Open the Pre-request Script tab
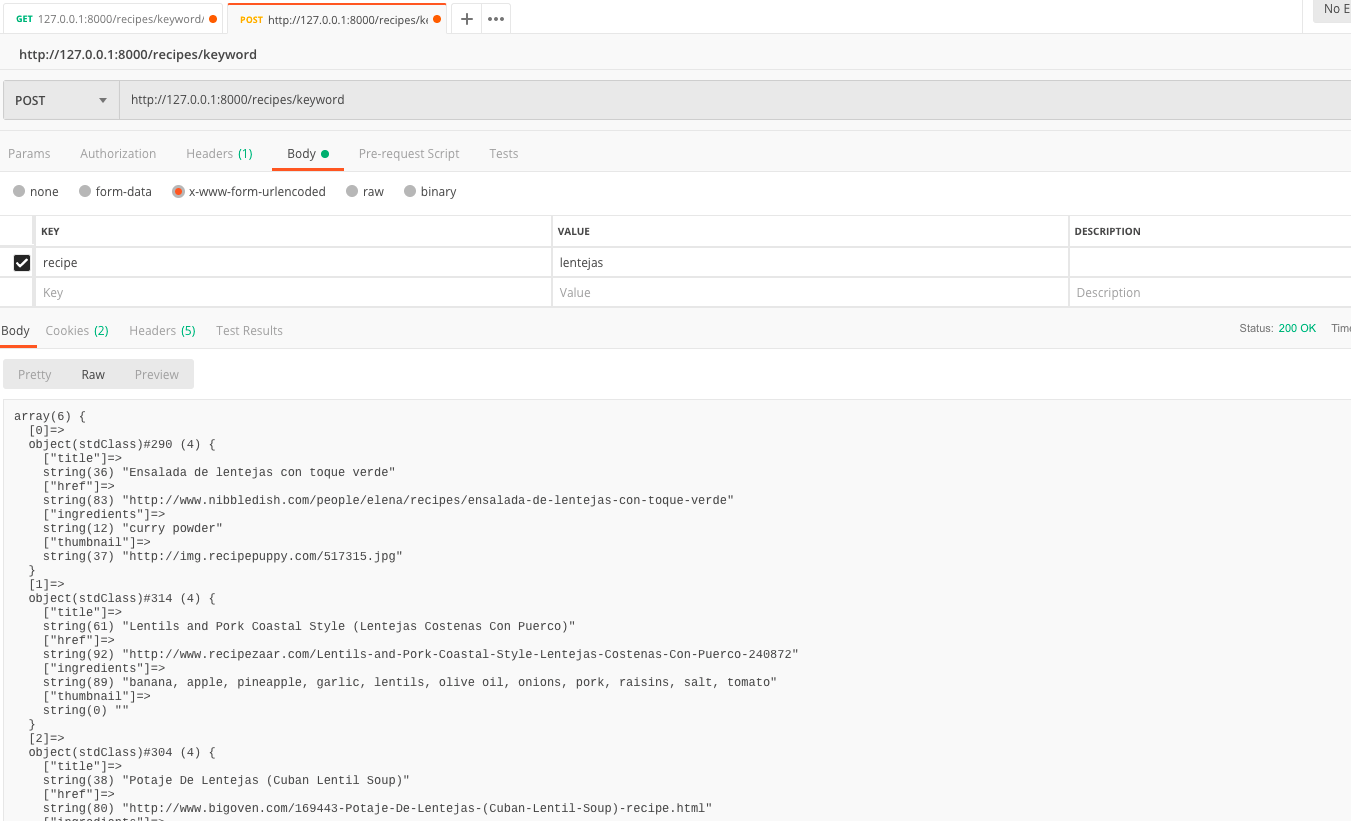Viewport: 1351px width, 821px height. click(409, 154)
